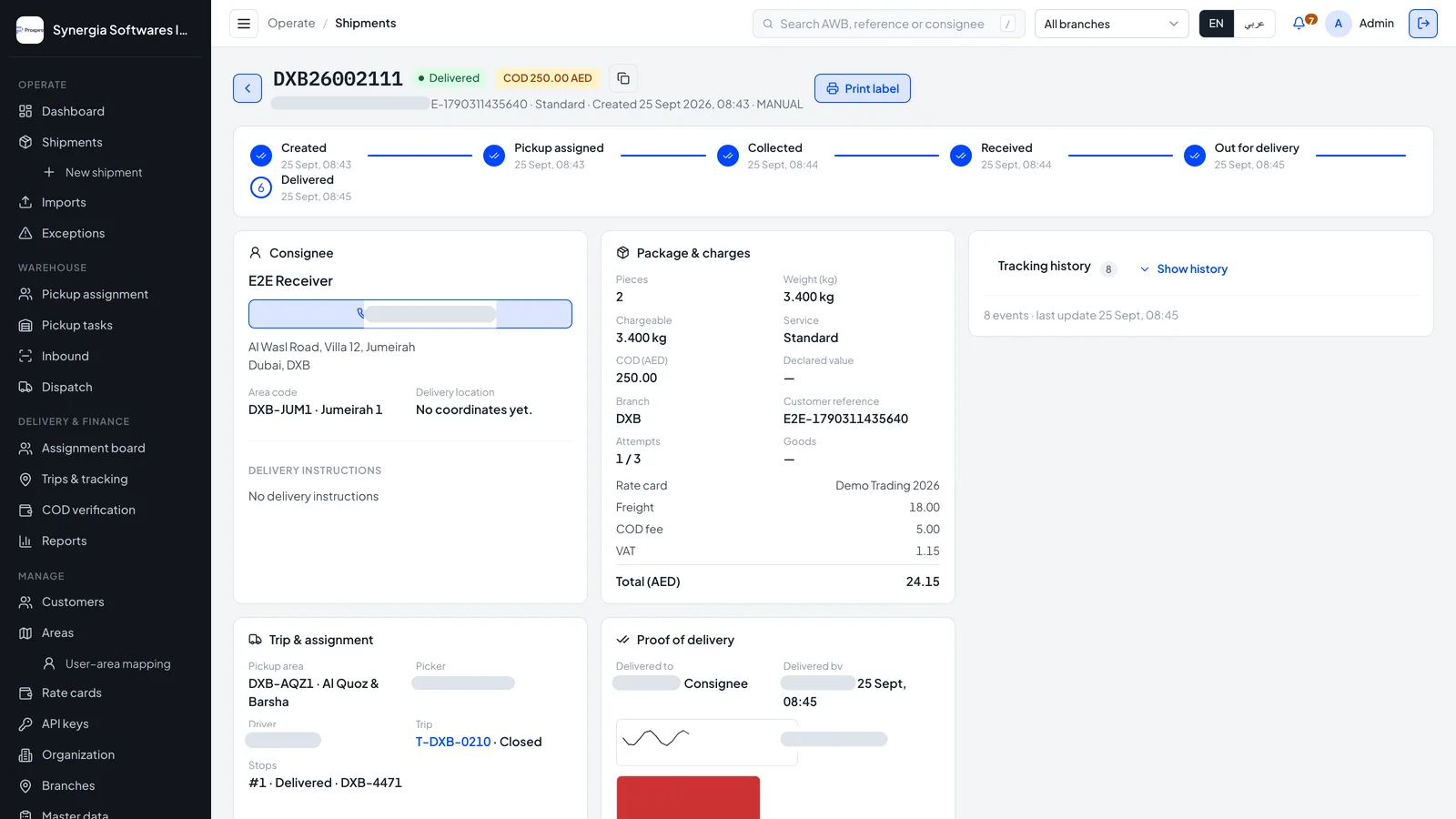Click the Delivered step marker 6
1456x819 pixels.
coord(261,187)
